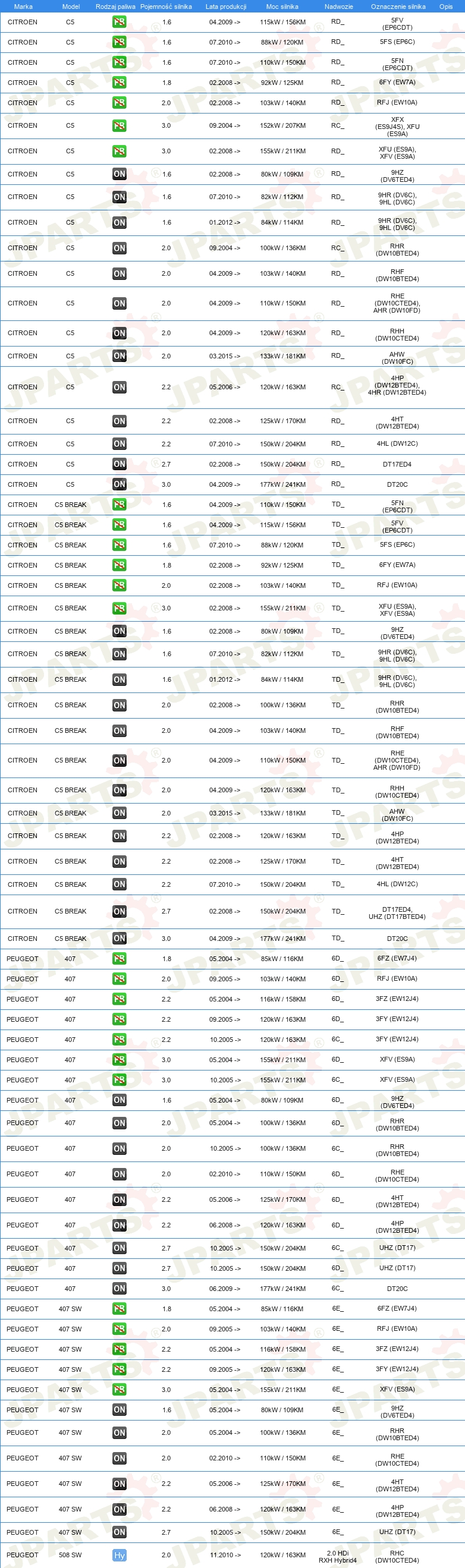The image size is (465, 1568).
Task: Select petrol badge in 407 SW 3FZ (EW12J4) row
Action: click(120, 1349)
